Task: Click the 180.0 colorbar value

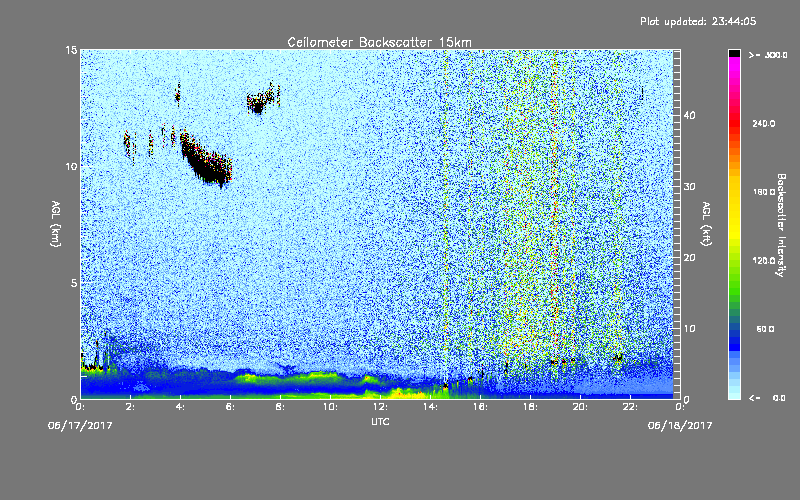Action: pos(763,192)
